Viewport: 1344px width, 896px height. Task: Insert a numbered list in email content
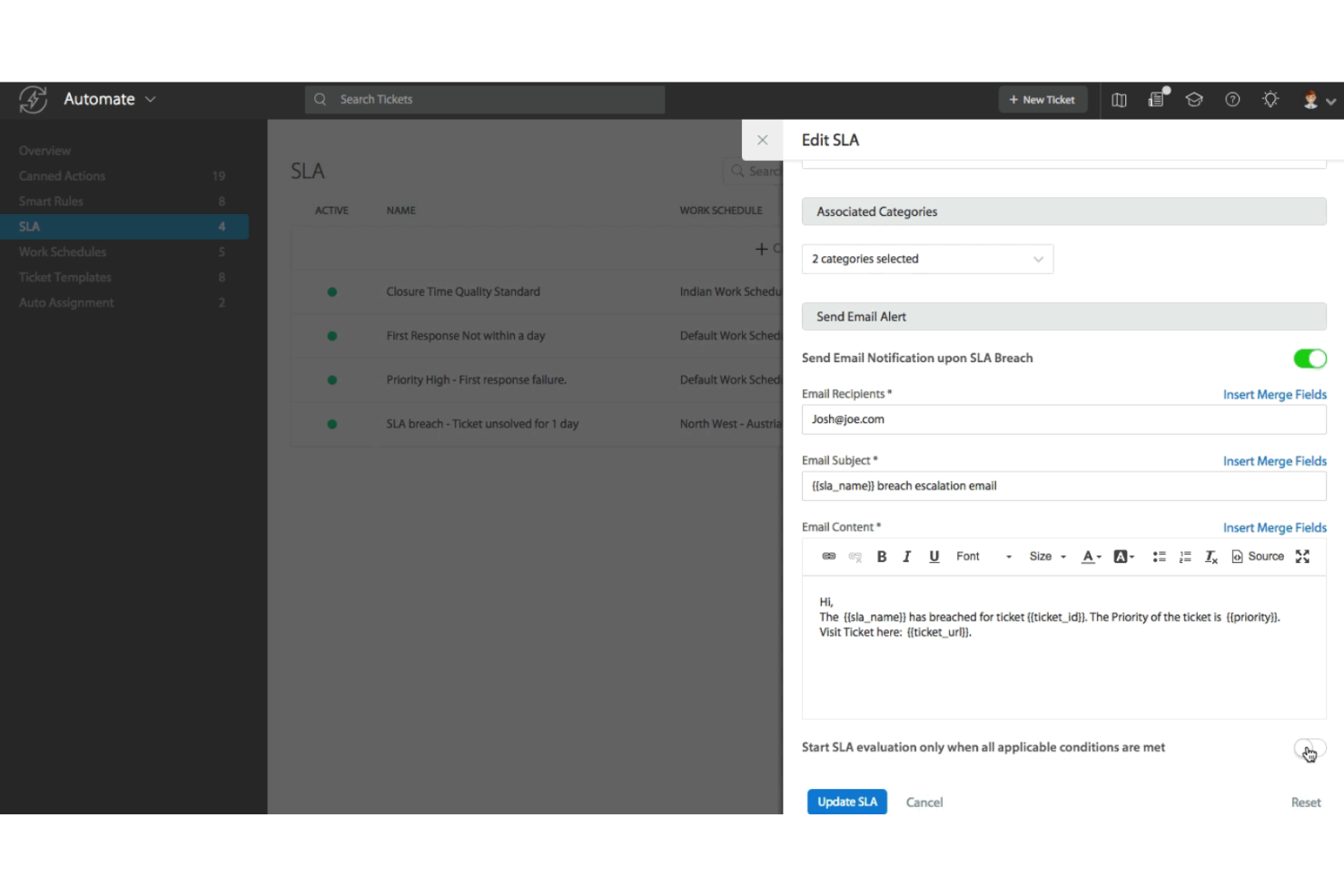click(1184, 556)
